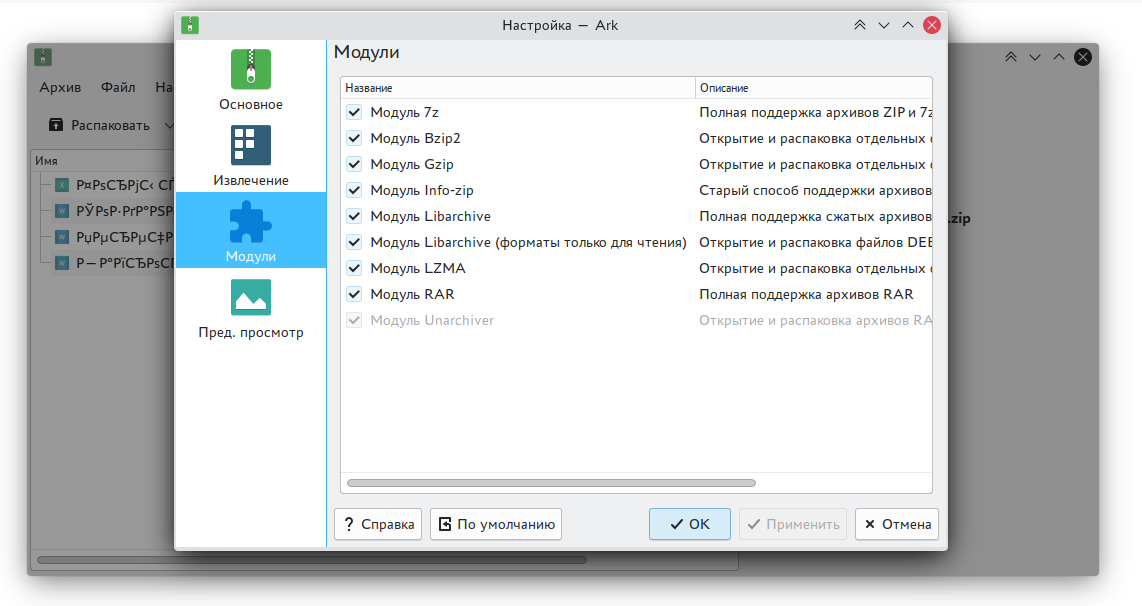Uncheck Модуль Libarchive (форматы только для чтения)

354,243
